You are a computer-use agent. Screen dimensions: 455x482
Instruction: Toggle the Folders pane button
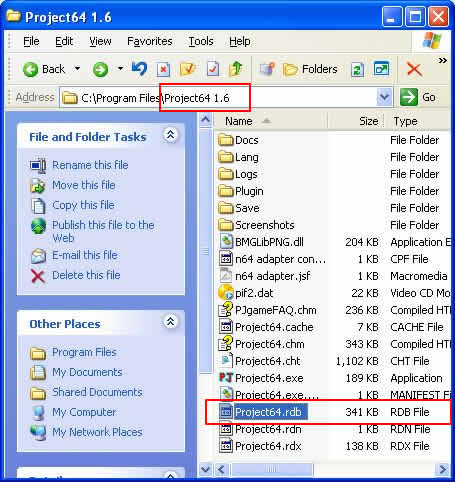pos(310,69)
